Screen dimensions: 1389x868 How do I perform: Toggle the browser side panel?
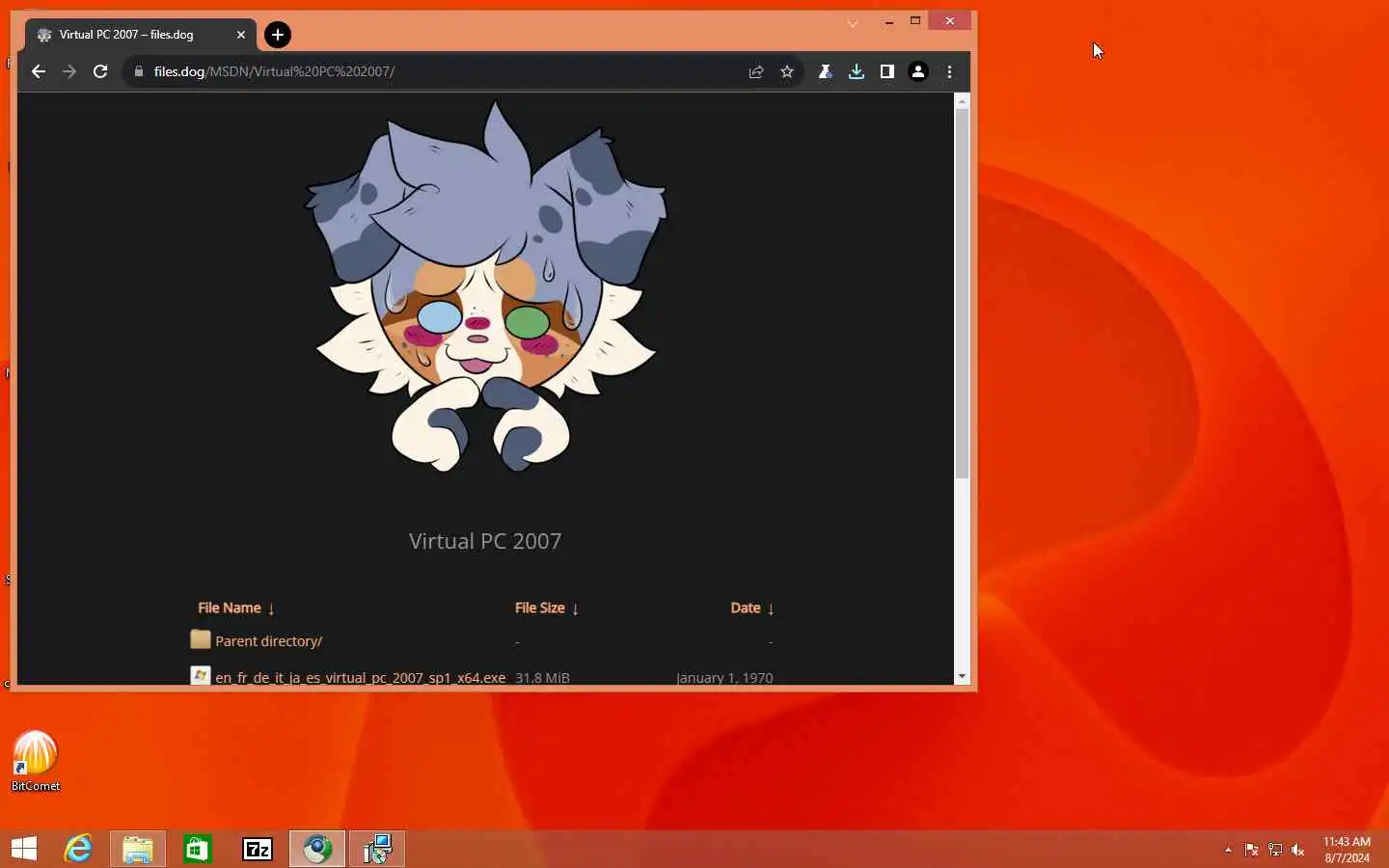point(887,71)
